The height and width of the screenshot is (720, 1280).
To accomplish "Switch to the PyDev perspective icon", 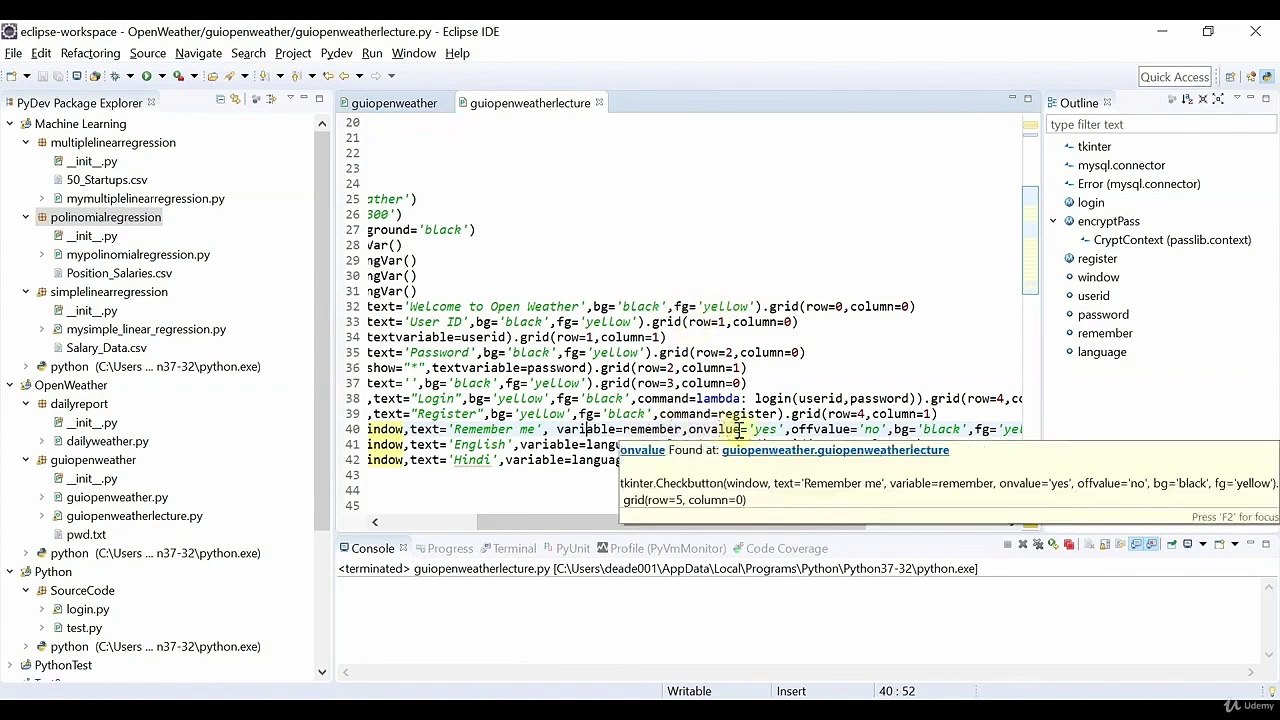I will pyautogui.click(x=1267, y=77).
